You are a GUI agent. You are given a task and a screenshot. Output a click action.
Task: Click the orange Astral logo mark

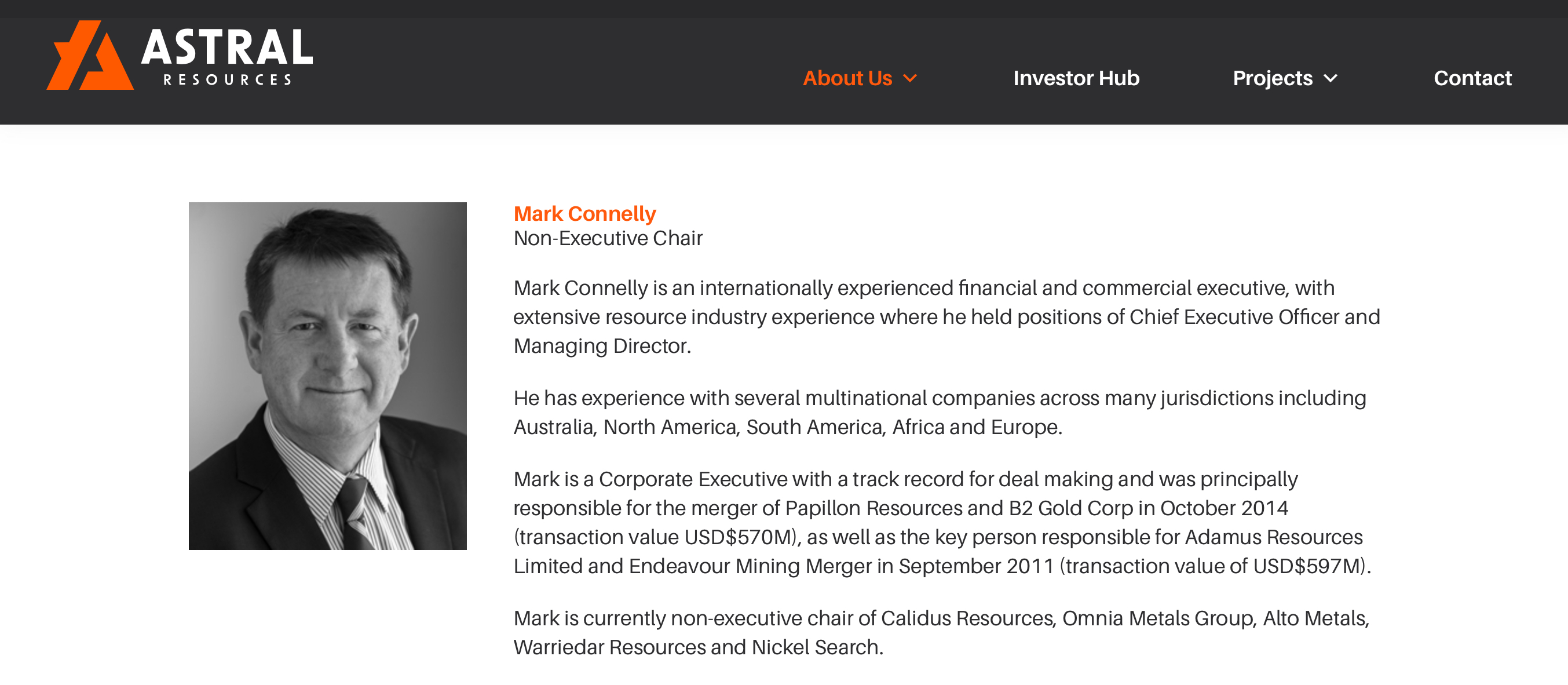click(90, 56)
